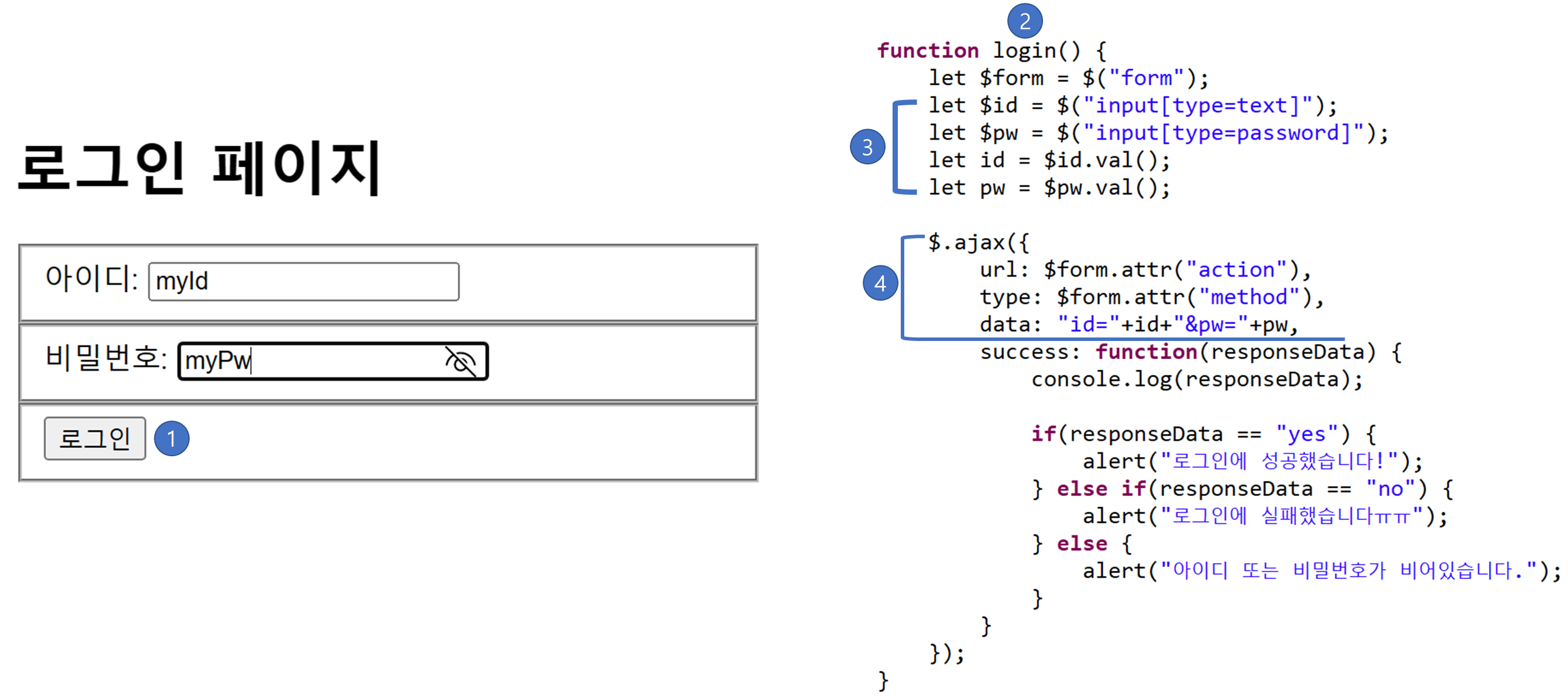Click the 아이디: label text
Screen dimensions: 1568x696
pos(91,278)
